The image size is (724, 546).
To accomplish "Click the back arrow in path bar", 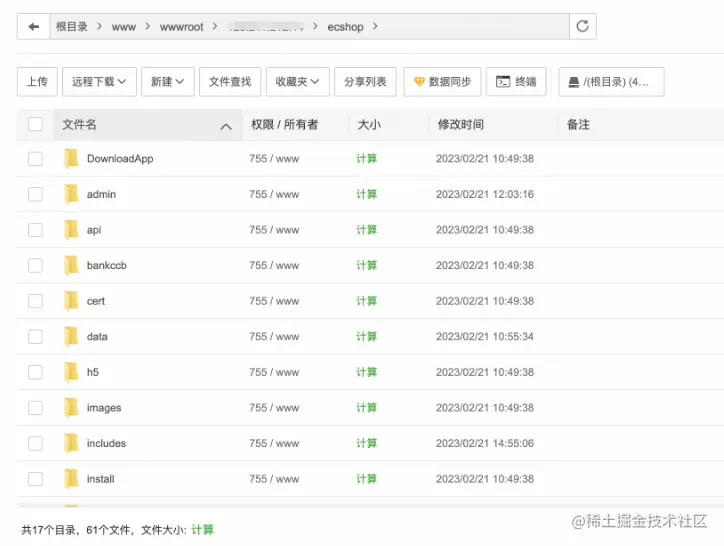I will click(x=34, y=27).
